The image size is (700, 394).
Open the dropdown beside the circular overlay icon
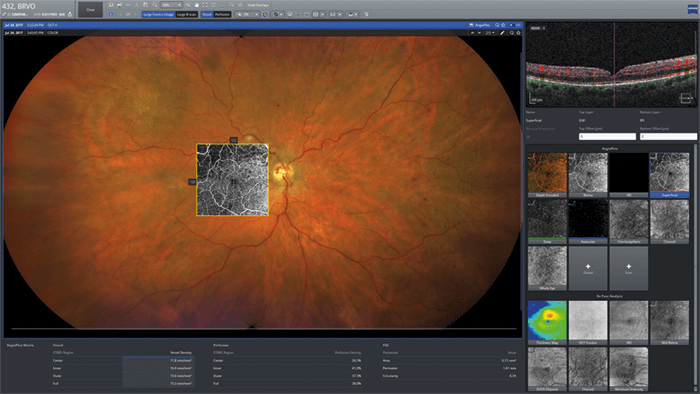pos(282,14)
